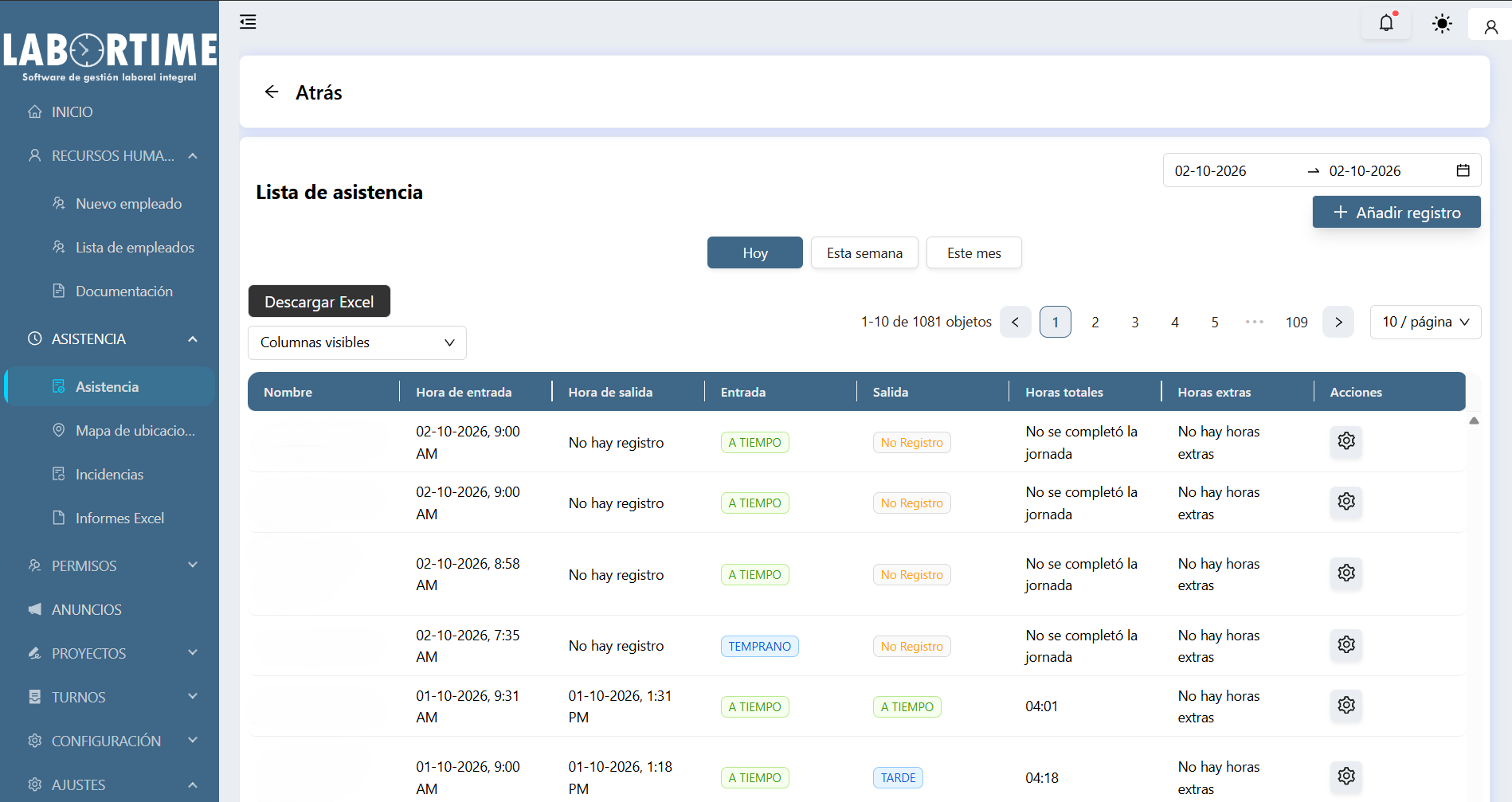This screenshot has height=802, width=1512.
Task: Open the settings gear for the 8:58 AM row
Action: (1346, 573)
